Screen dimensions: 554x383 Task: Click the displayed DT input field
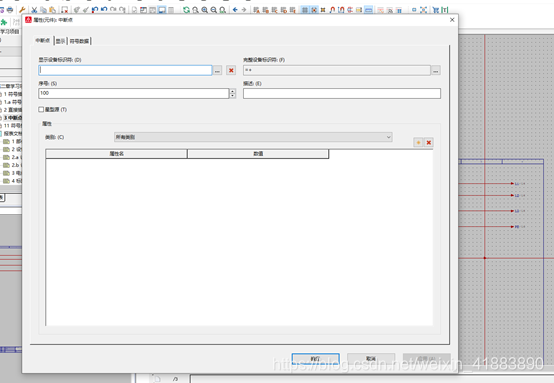click(125, 70)
